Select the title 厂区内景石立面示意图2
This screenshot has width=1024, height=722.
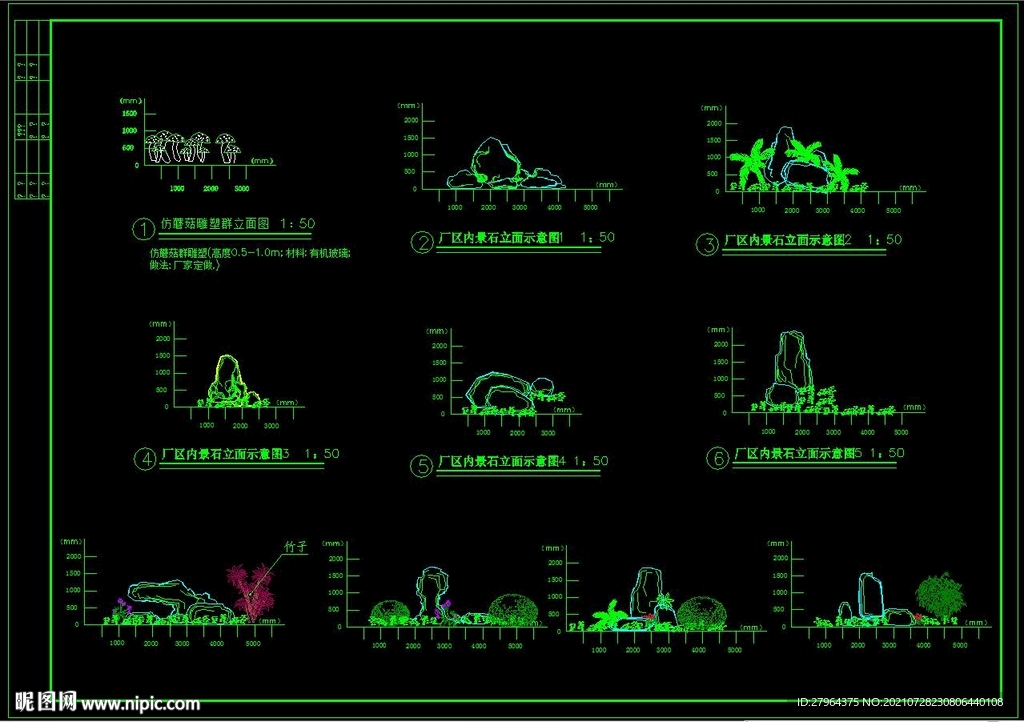tap(788, 240)
